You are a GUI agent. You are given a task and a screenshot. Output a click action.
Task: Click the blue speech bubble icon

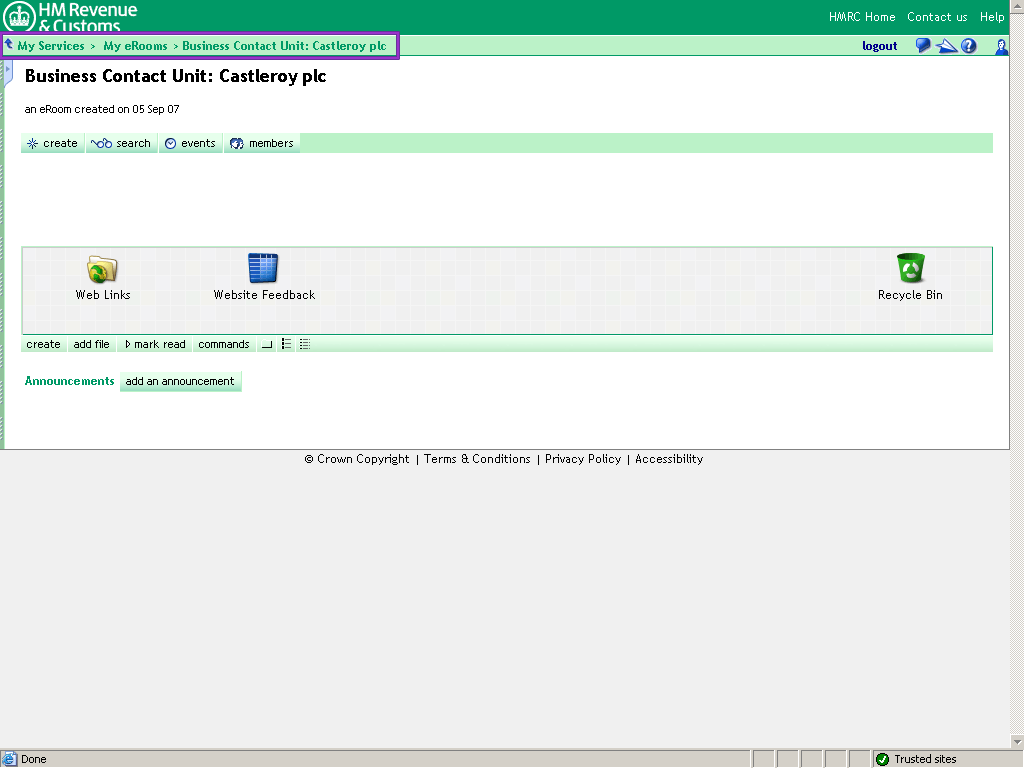(x=923, y=46)
